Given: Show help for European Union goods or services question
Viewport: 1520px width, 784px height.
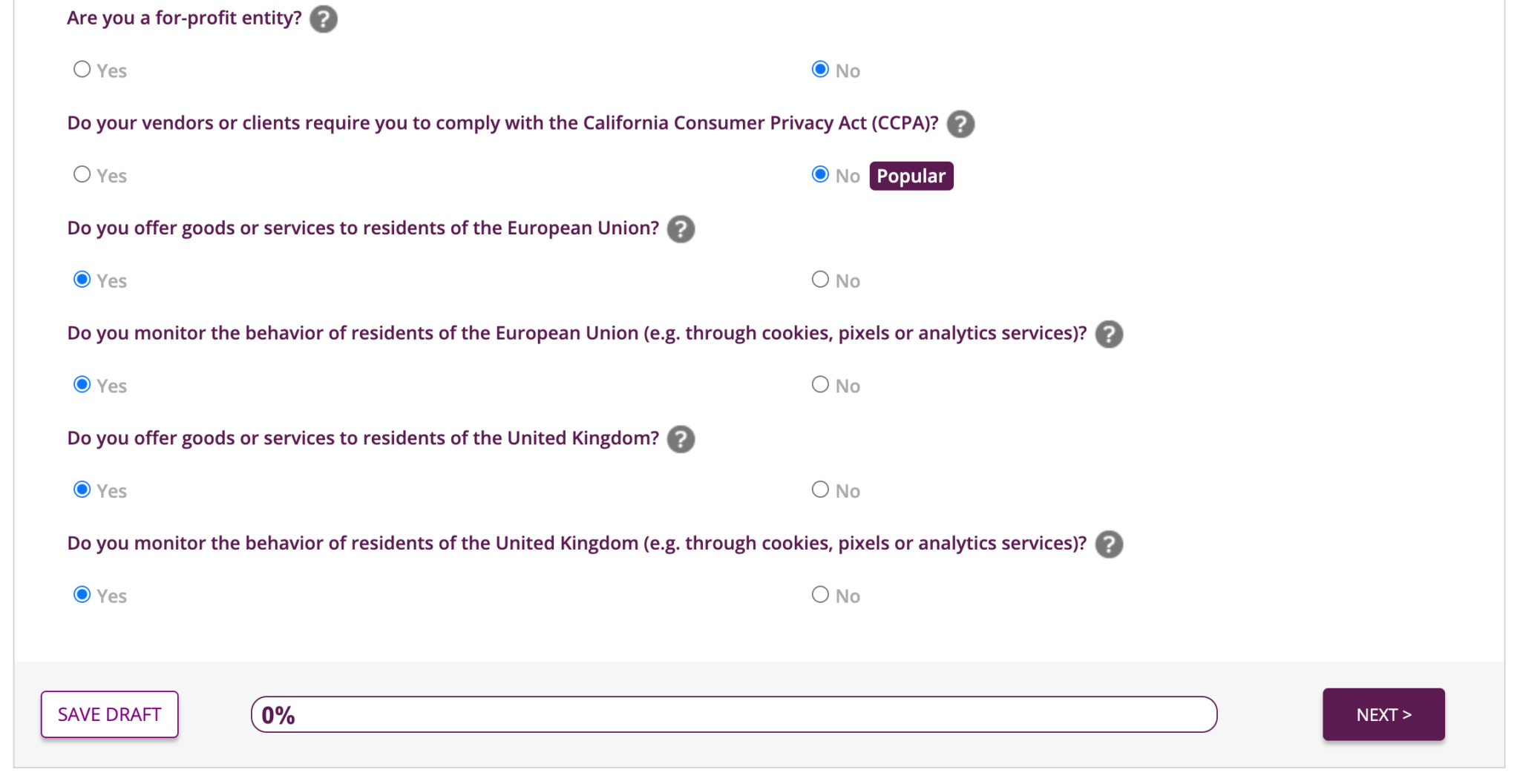Looking at the screenshot, I should [681, 229].
